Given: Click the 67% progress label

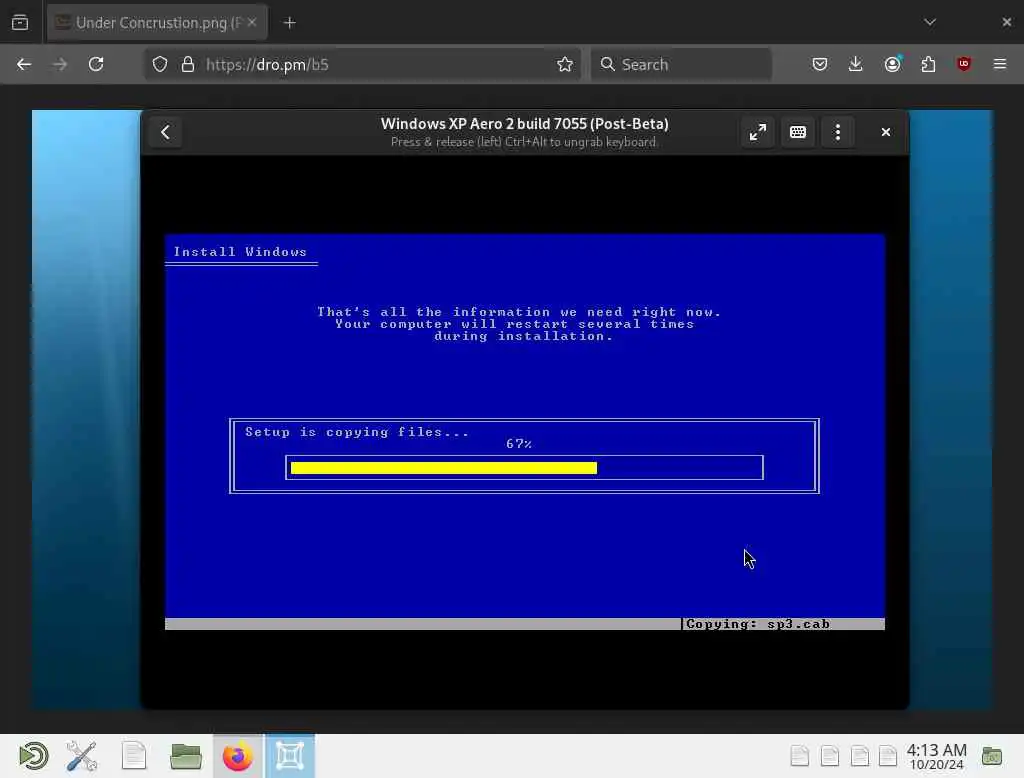Looking at the screenshot, I should pos(519,444).
